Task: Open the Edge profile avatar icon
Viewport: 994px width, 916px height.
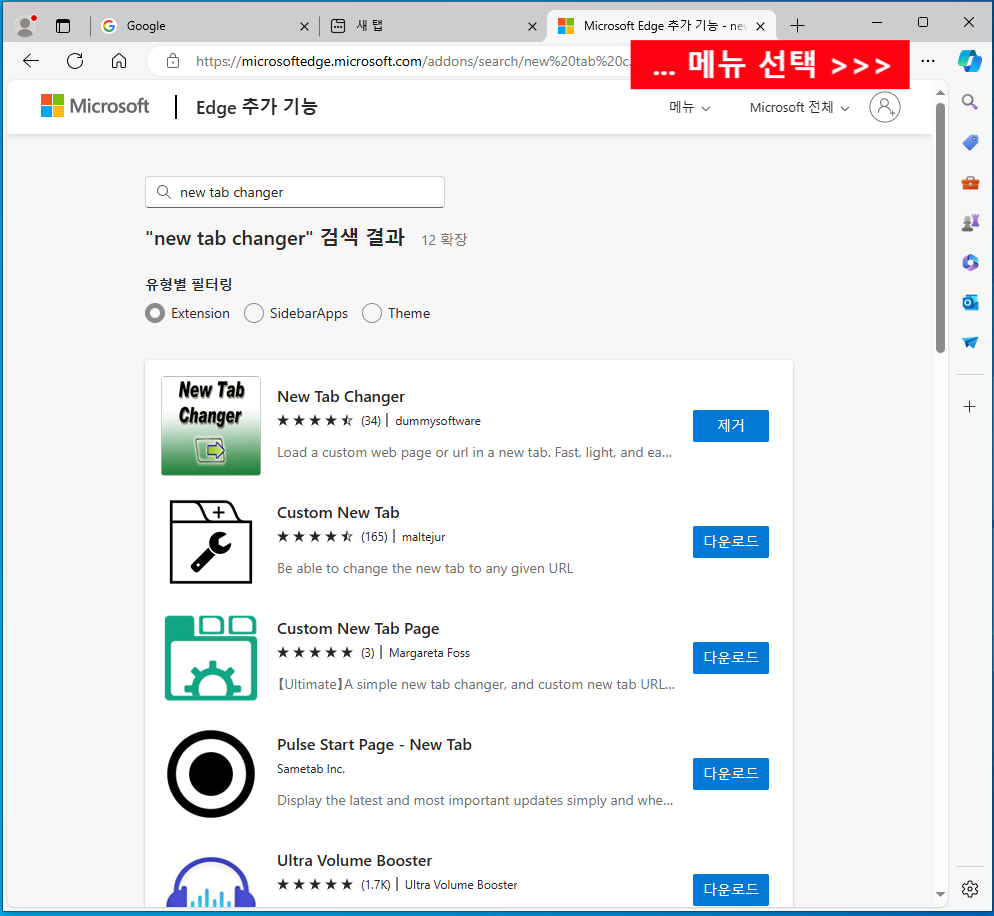Action: tap(25, 25)
